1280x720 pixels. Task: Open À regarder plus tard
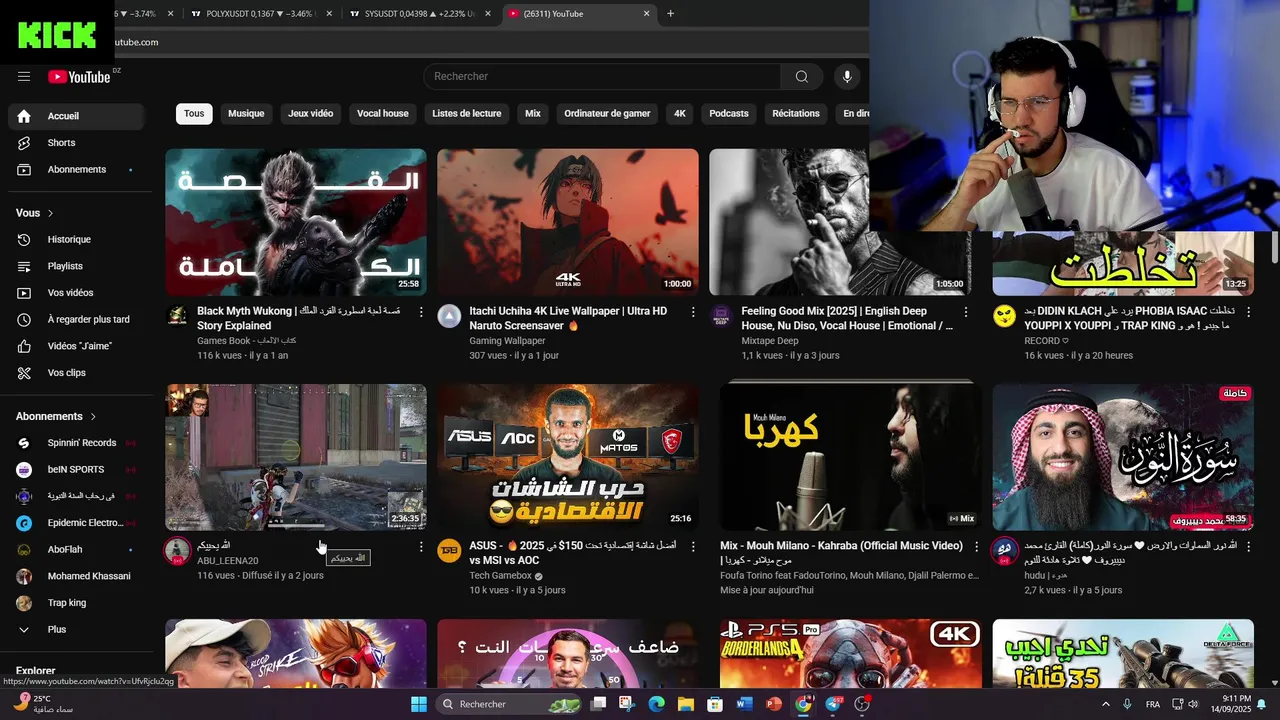coord(76,320)
